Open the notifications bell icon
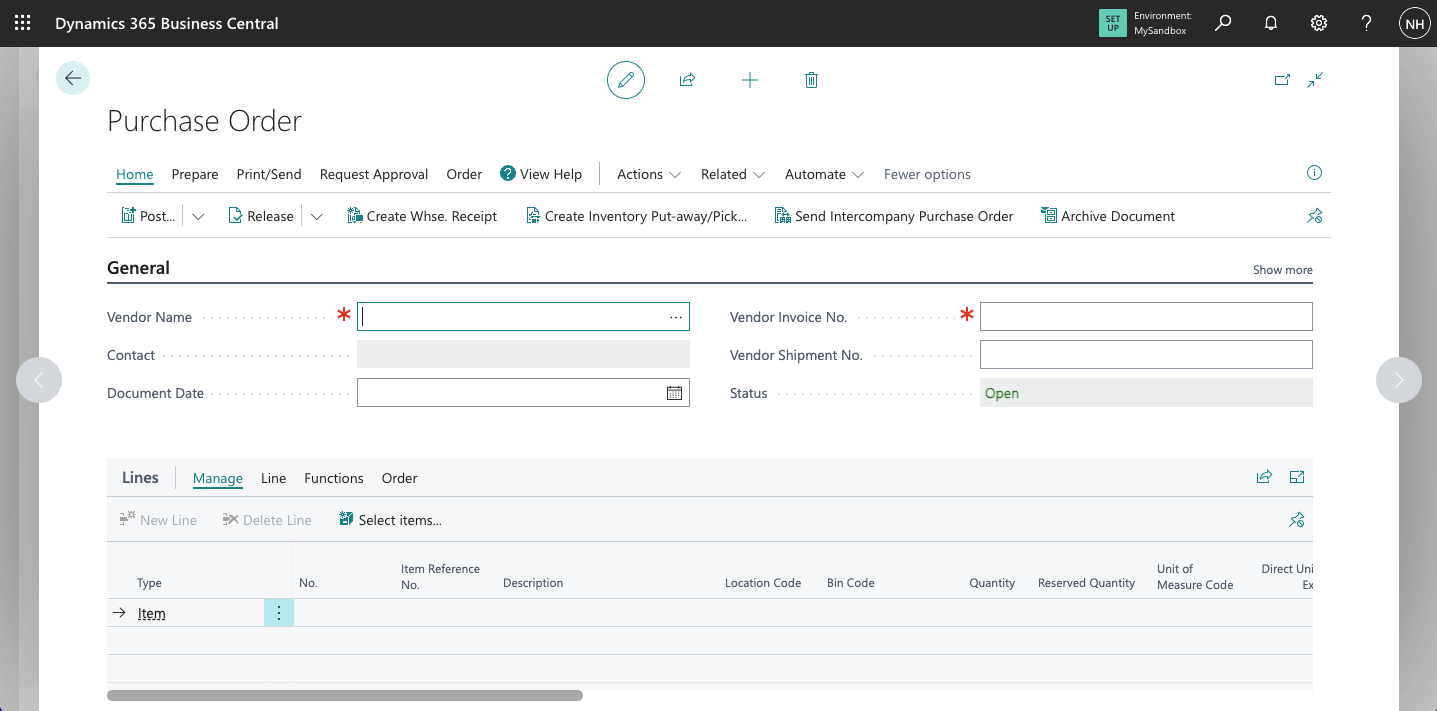The height and width of the screenshot is (711, 1437). pos(1271,23)
